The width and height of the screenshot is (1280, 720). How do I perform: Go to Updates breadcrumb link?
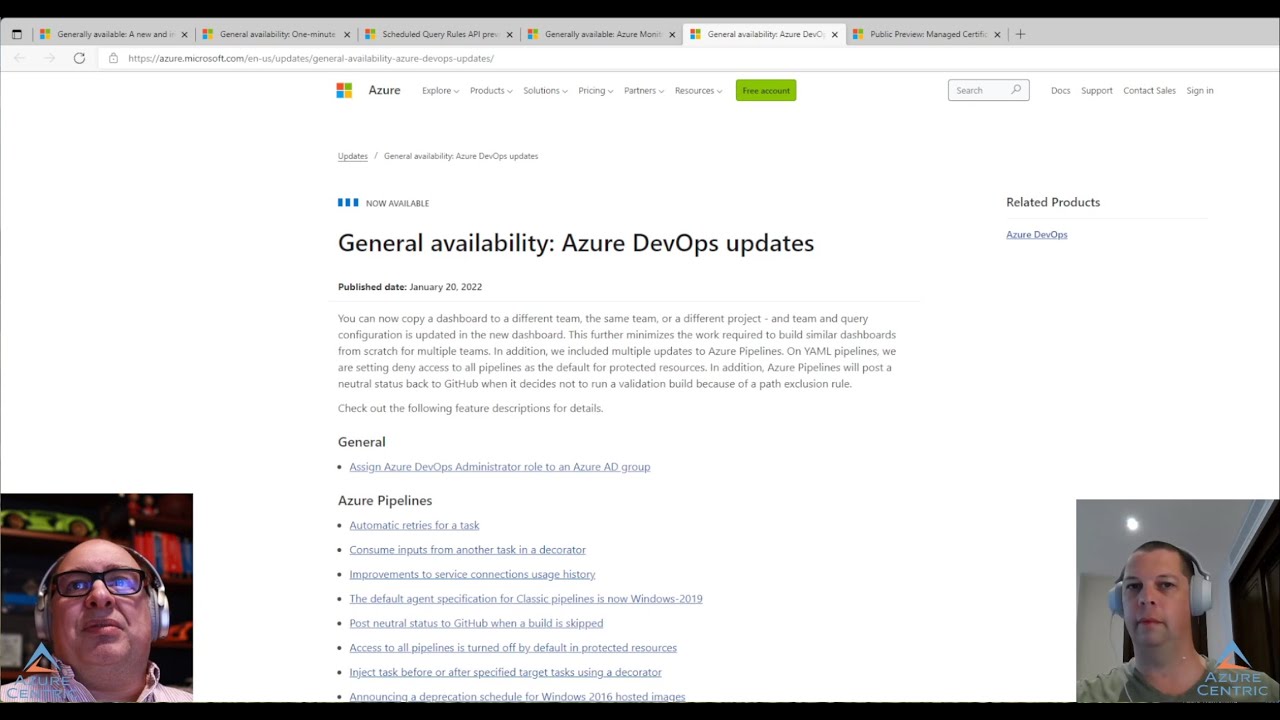coord(353,156)
